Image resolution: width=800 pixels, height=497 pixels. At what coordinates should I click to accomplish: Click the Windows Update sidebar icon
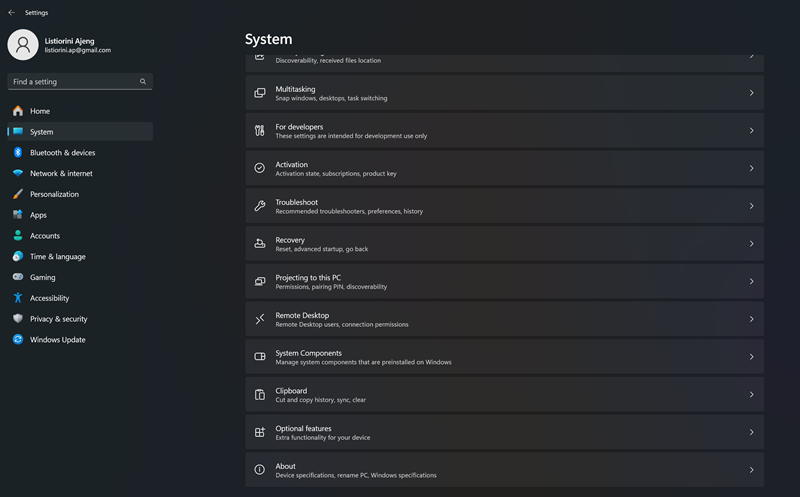pyautogui.click(x=18, y=340)
